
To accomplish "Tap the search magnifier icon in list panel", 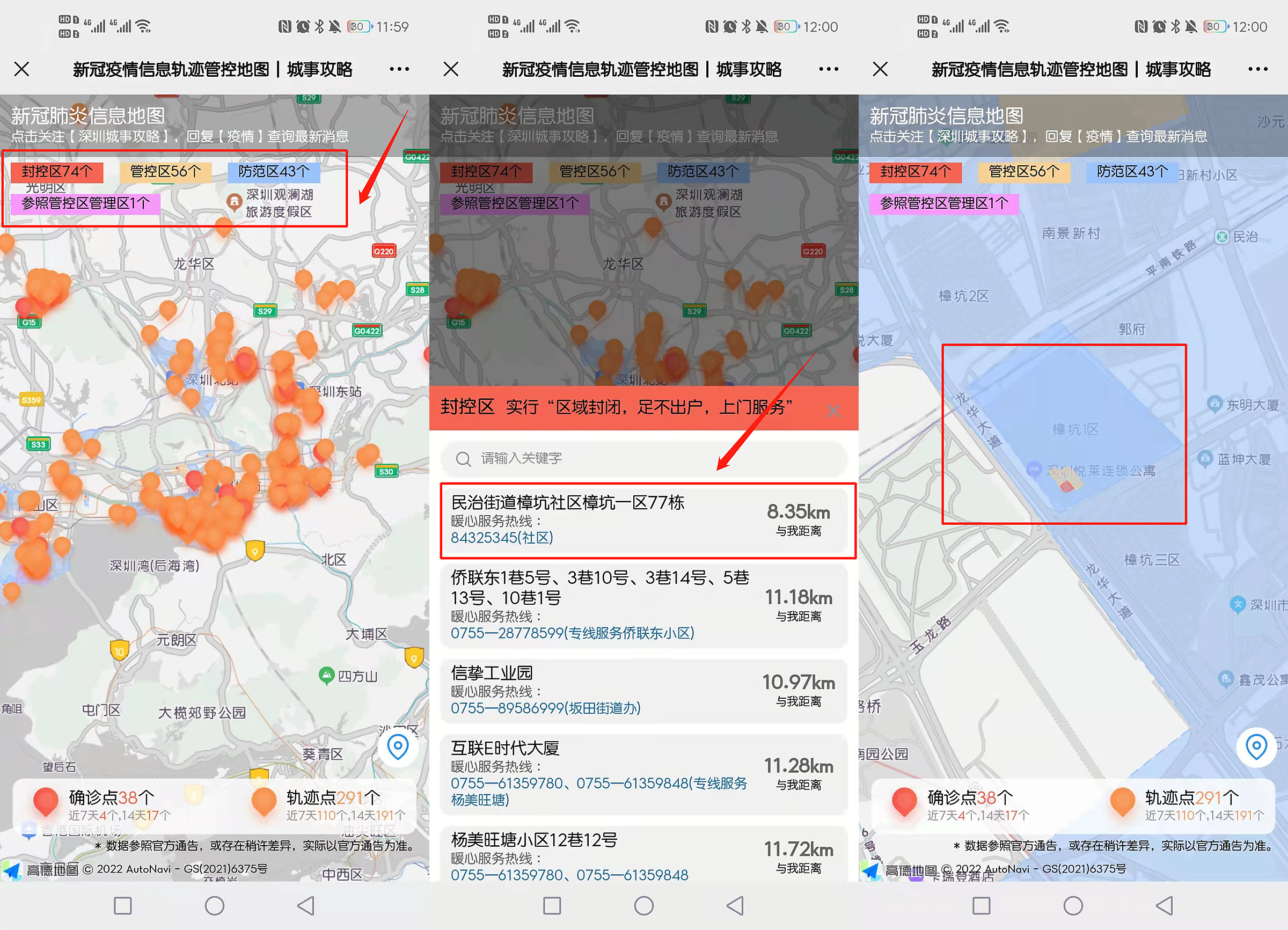I will pos(463,459).
